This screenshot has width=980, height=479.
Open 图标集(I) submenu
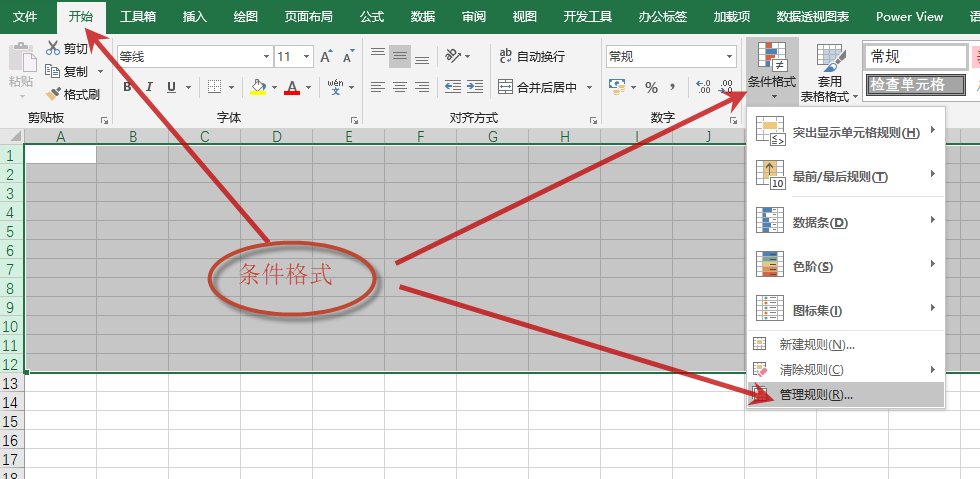[846, 309]
